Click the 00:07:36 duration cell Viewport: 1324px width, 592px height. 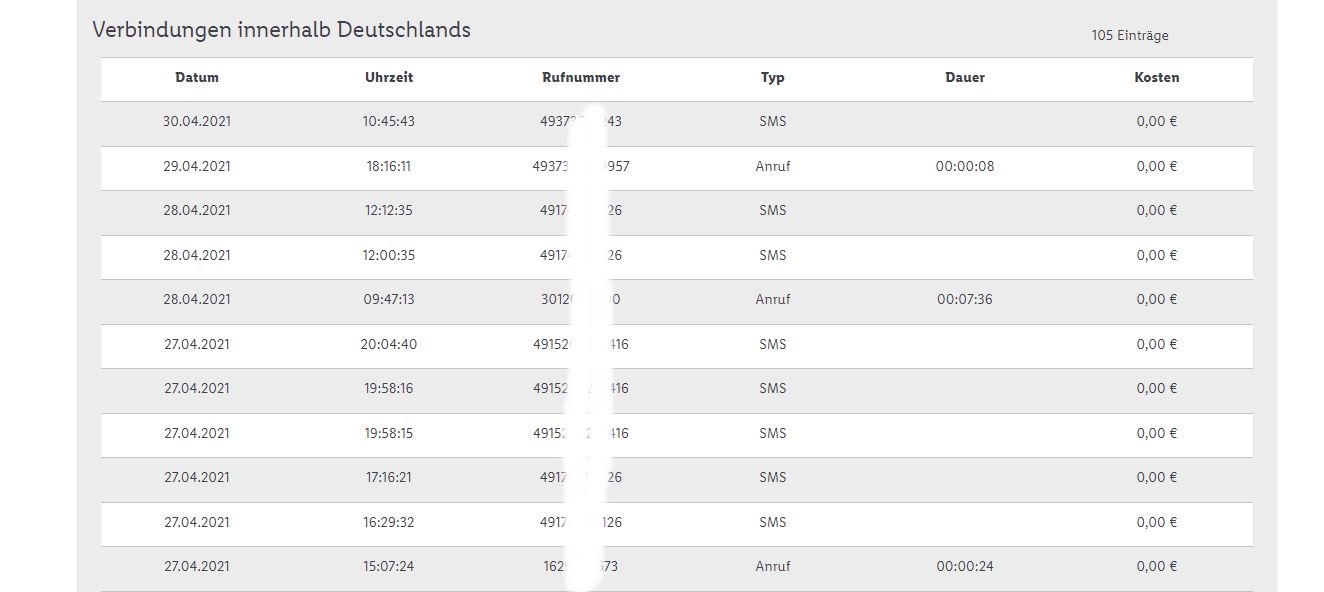point(965,300)
